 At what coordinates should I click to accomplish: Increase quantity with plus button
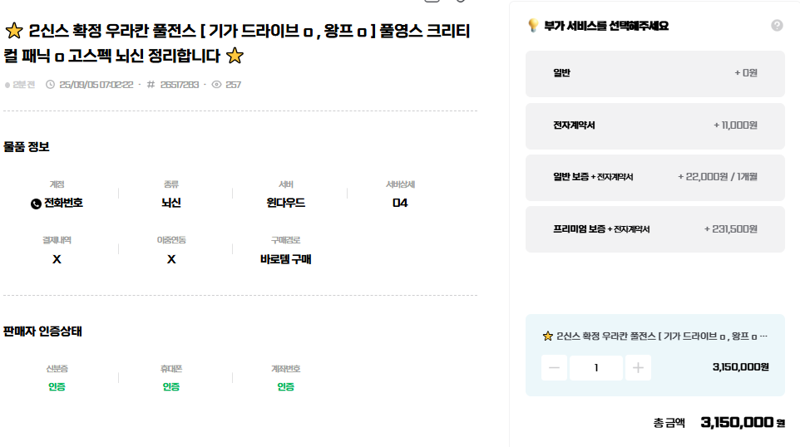[x=638, y=368]
